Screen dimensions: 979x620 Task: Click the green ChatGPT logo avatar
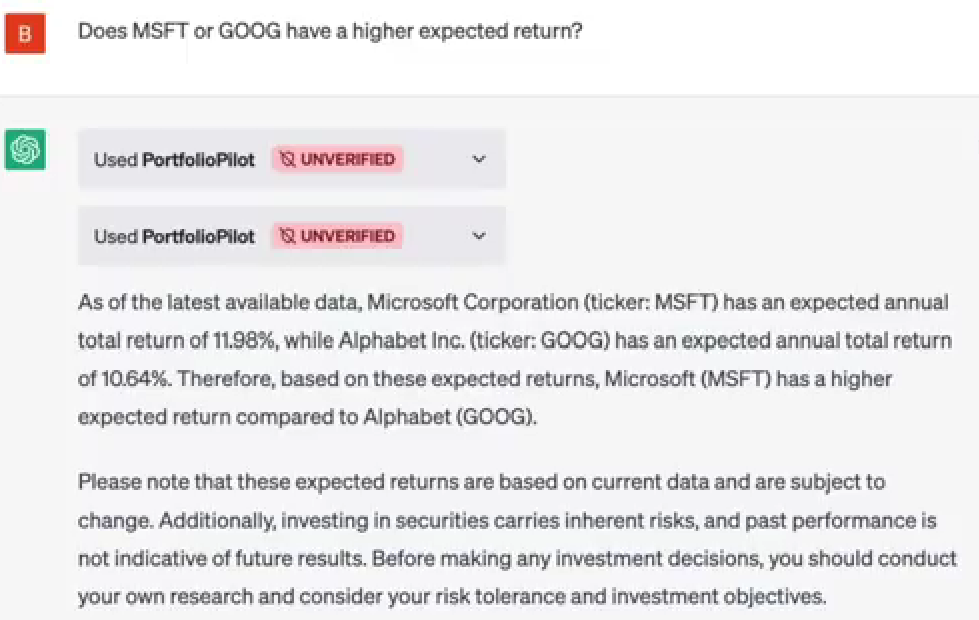pyautogui.click(x=25, y=149)
